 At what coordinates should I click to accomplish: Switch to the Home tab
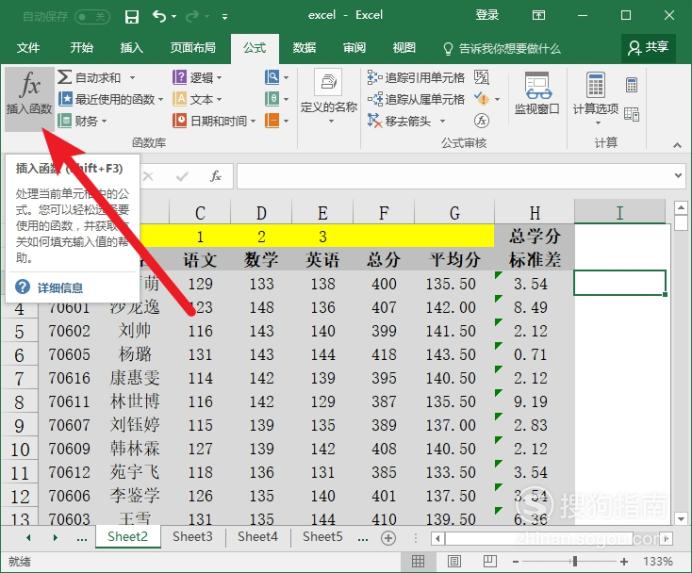coord(81,48)
